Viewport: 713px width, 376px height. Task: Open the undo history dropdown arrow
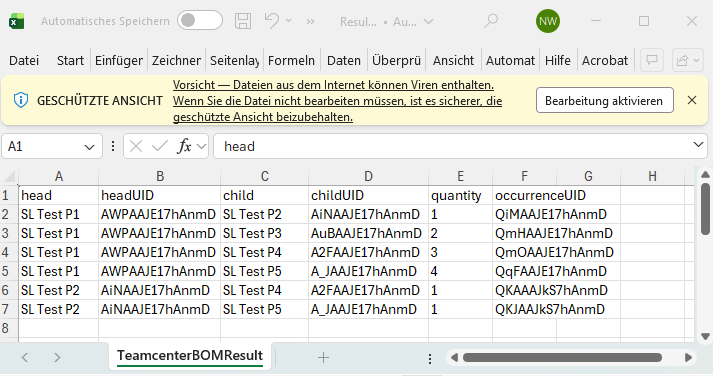coord(289,21)
